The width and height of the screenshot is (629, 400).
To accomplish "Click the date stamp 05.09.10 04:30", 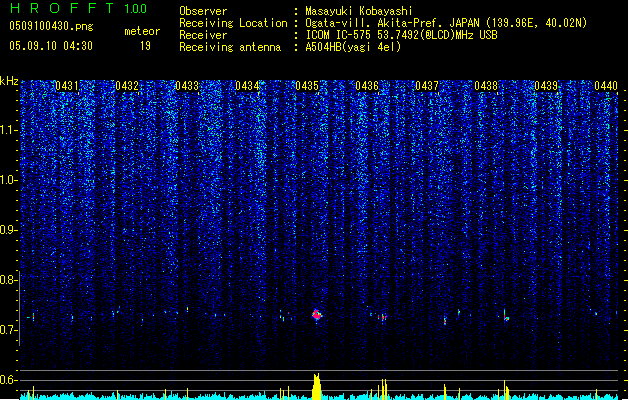I will tap(51, 46).
